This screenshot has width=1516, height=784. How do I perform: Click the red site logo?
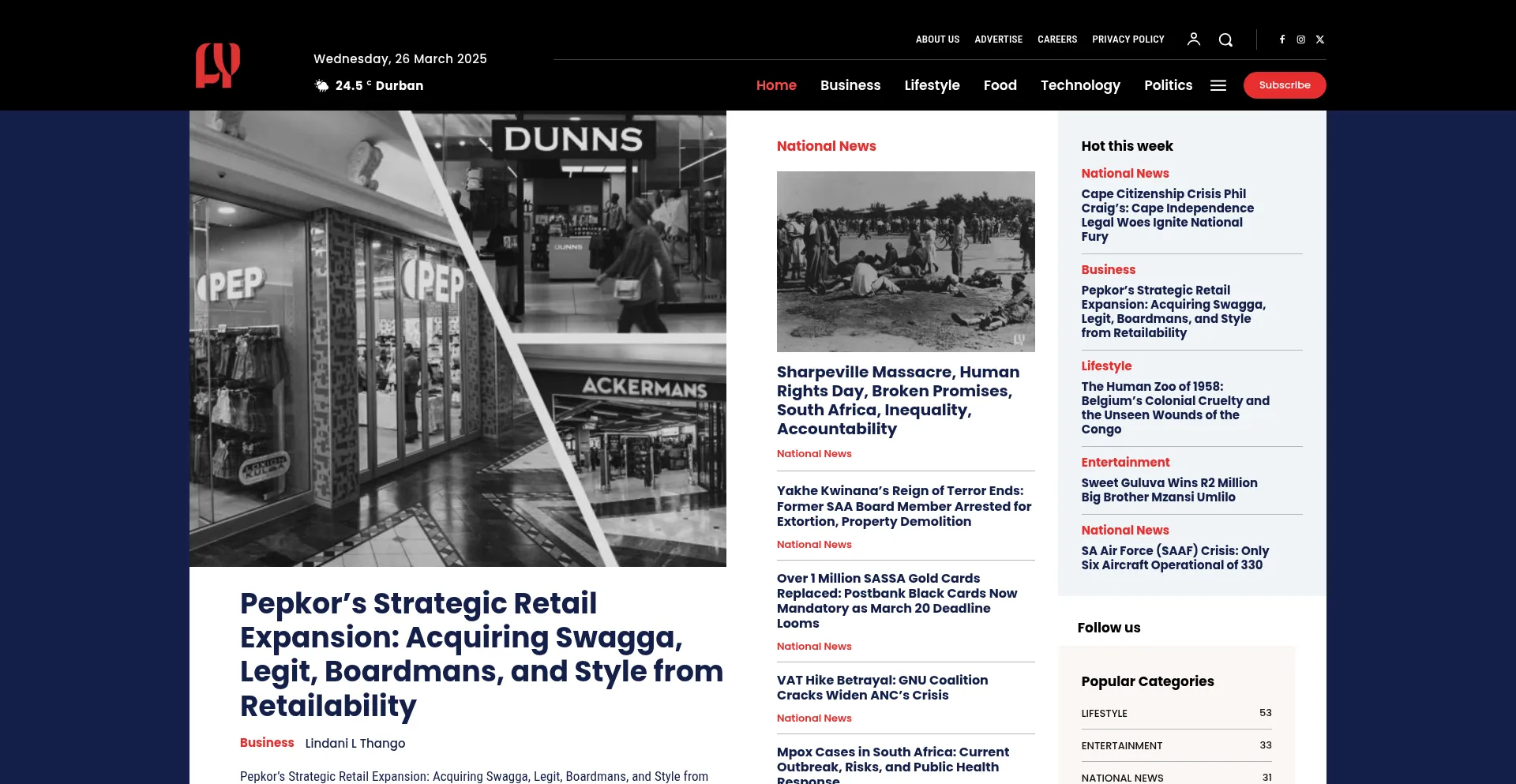coord(218,66)
